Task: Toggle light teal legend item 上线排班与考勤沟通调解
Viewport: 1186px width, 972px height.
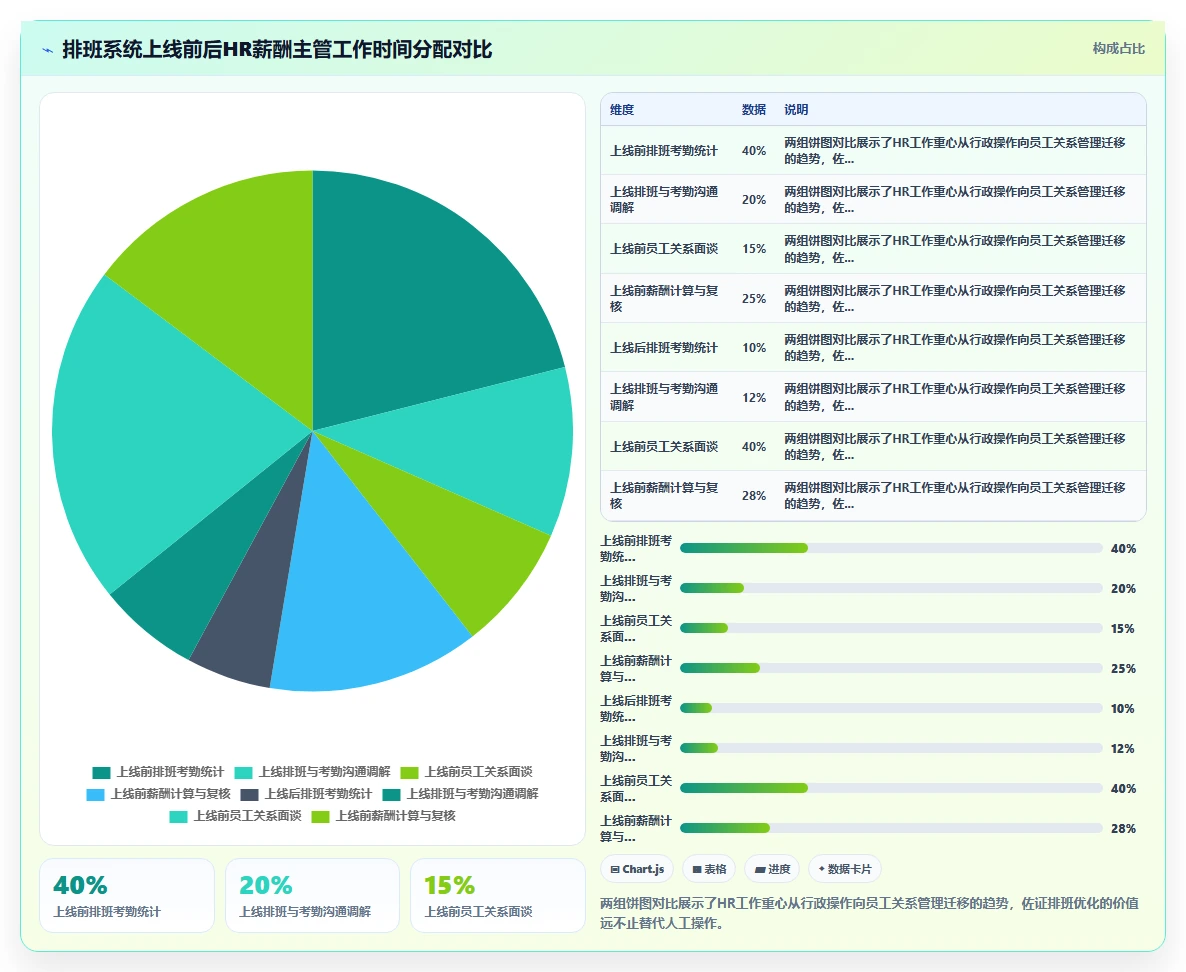Action: 312,772
